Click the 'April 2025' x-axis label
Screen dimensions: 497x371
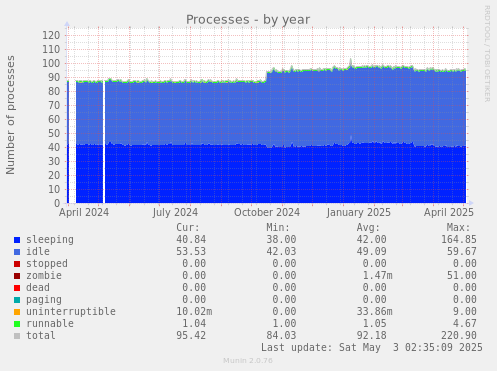click(449, 213)
